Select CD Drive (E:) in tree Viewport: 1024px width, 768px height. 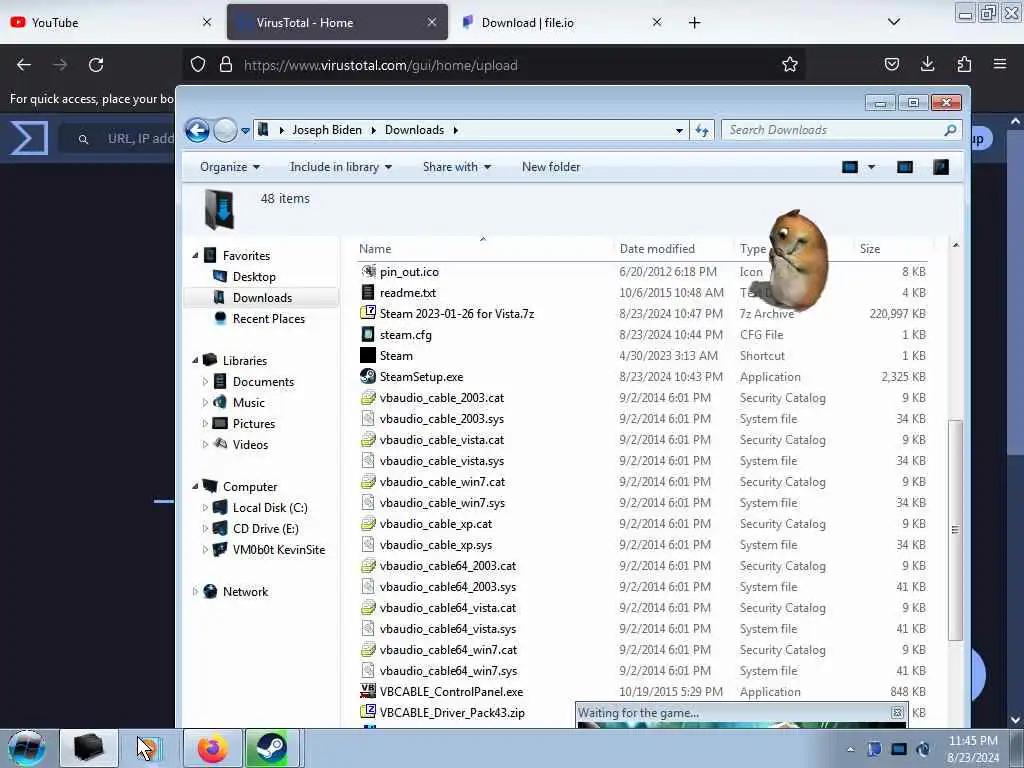pos(265,528)
